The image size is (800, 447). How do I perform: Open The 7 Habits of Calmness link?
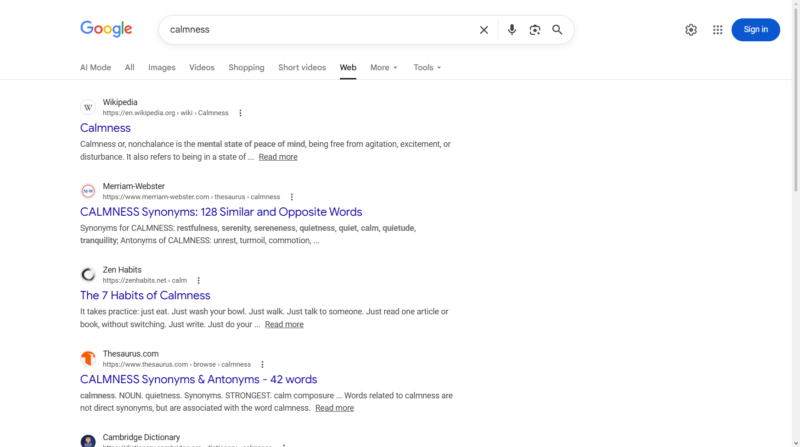pos(145,296)
